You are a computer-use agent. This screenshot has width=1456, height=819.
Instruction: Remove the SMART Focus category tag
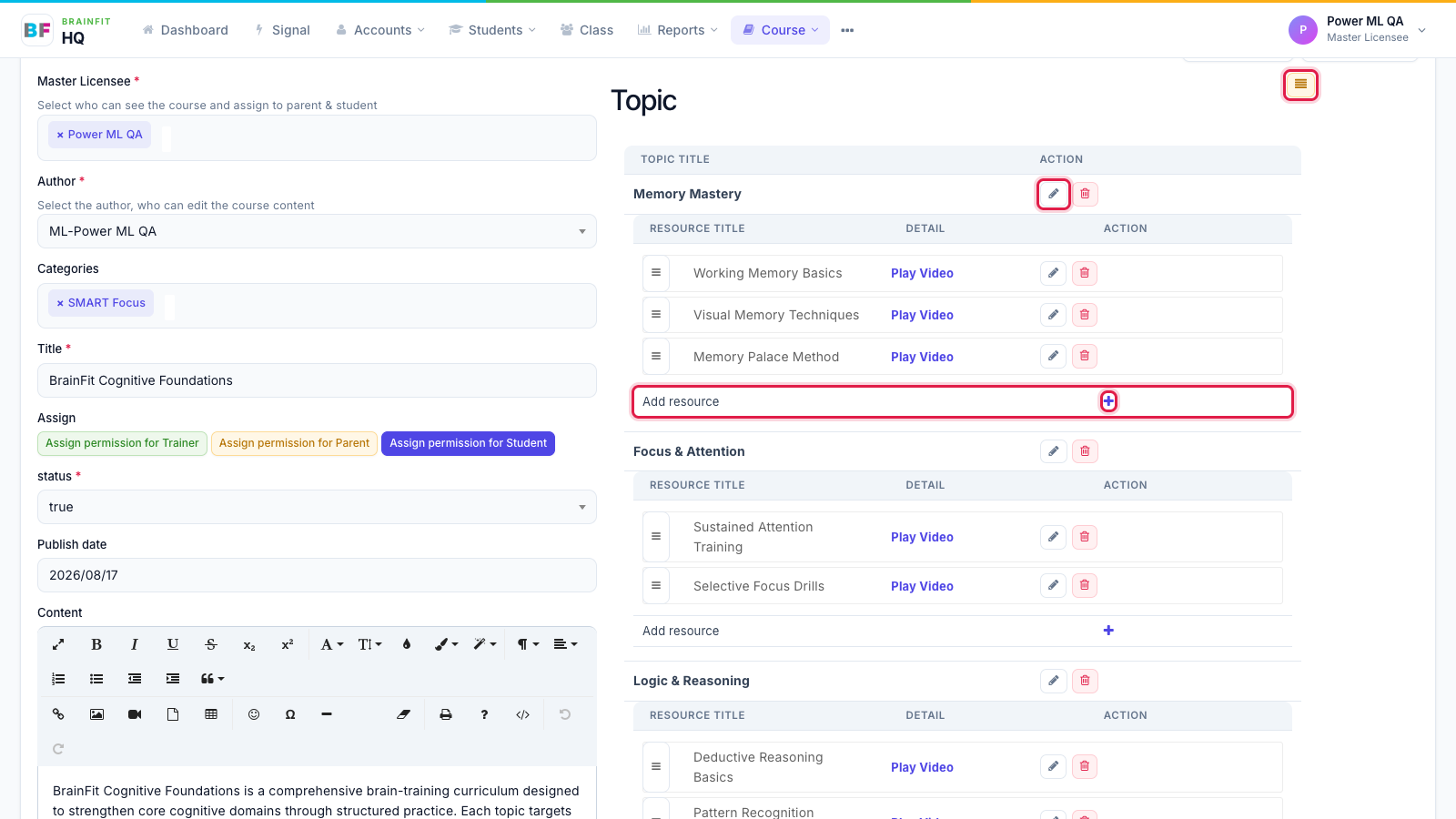[x=60, y=303]
